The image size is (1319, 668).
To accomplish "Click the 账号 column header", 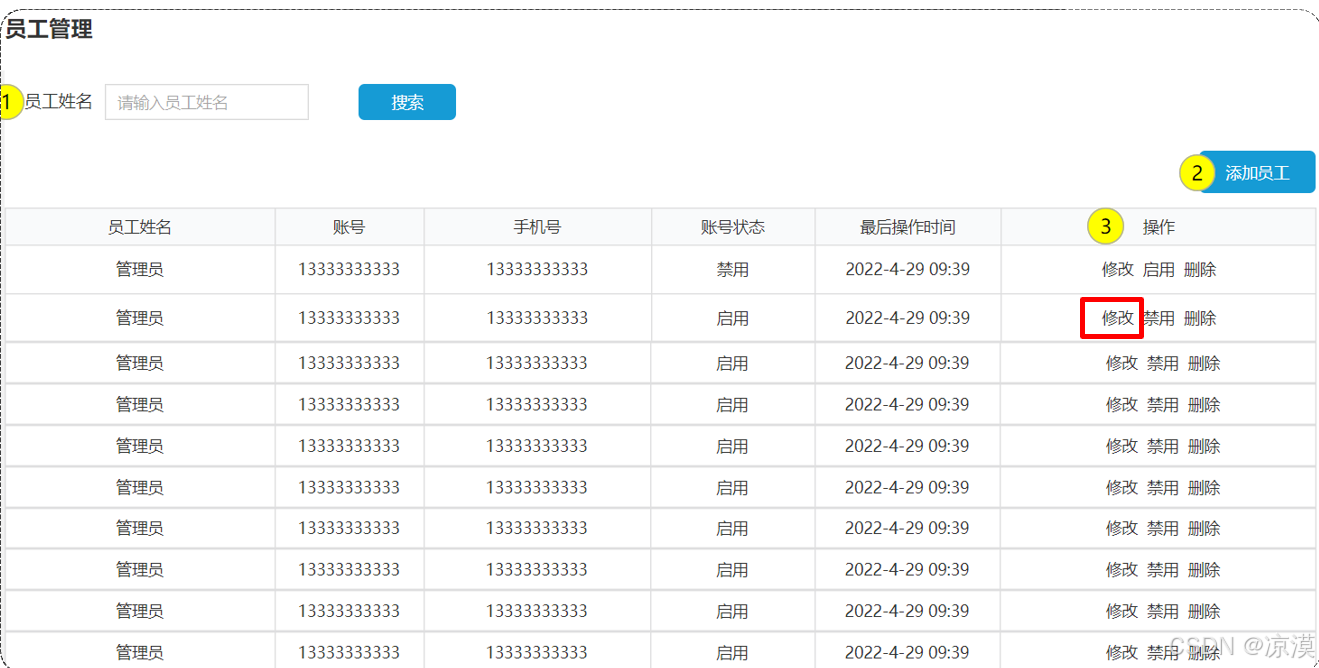I will pos(349,227).
